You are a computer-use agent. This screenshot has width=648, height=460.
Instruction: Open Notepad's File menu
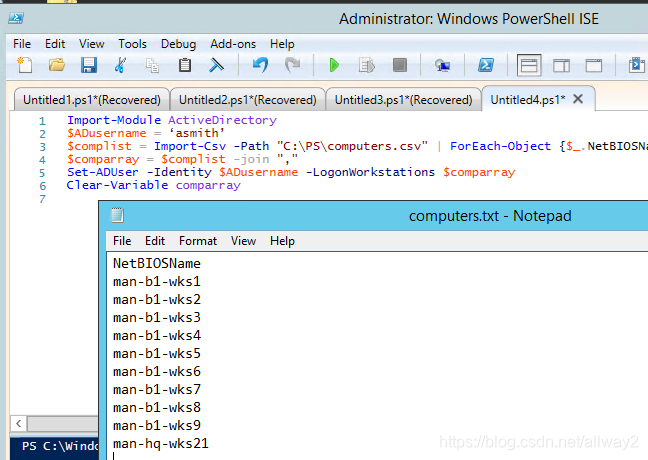[122, 241]
